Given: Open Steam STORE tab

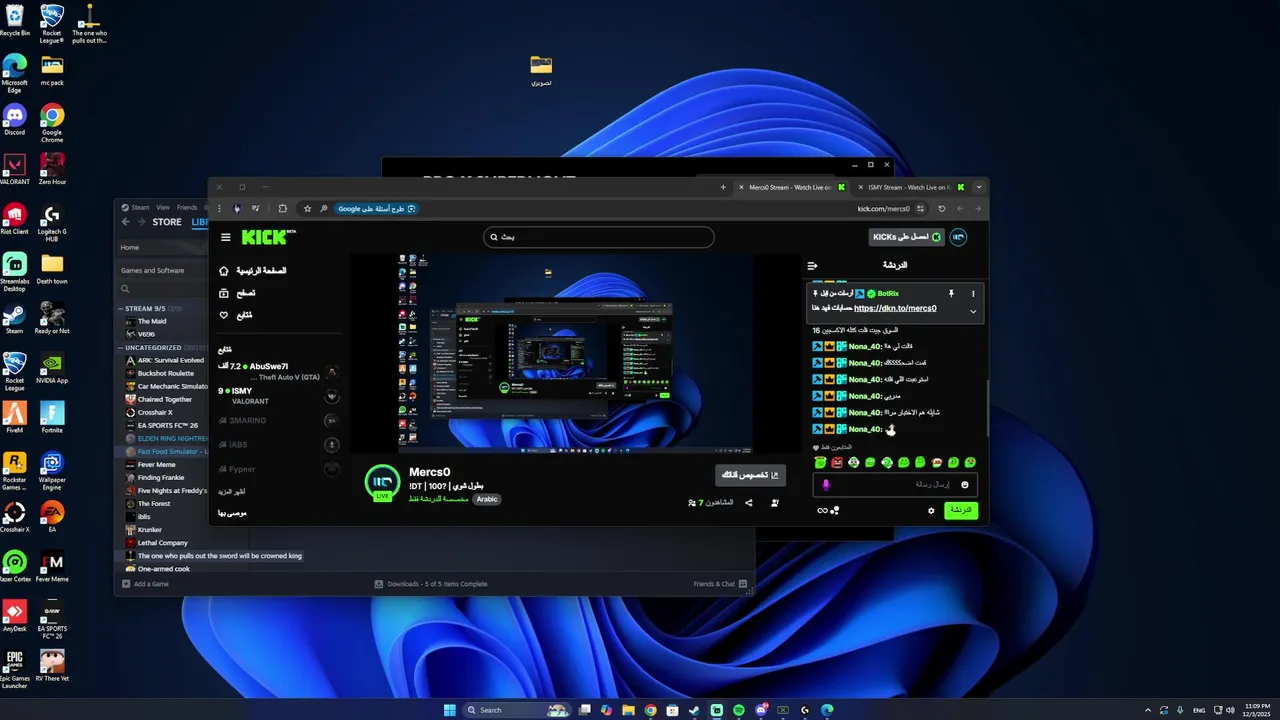Looking at the screenshot, I should [x=167, y=222].
